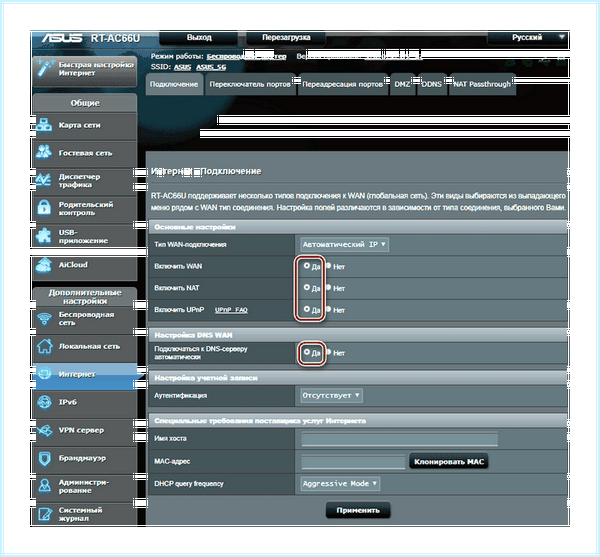The height and width of the screenshot is (557, 600).
Task: Click the Перезагрузка reboot button
Action: pyautogui.click(x=286, y=37)
